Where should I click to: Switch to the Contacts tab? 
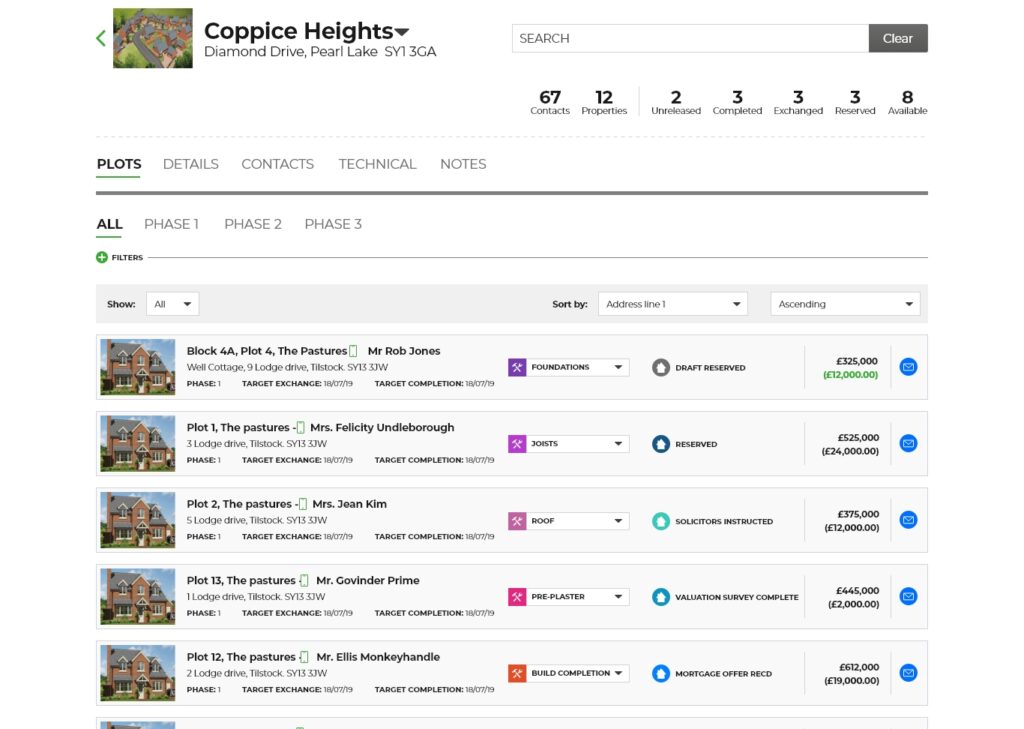(277, 164)
